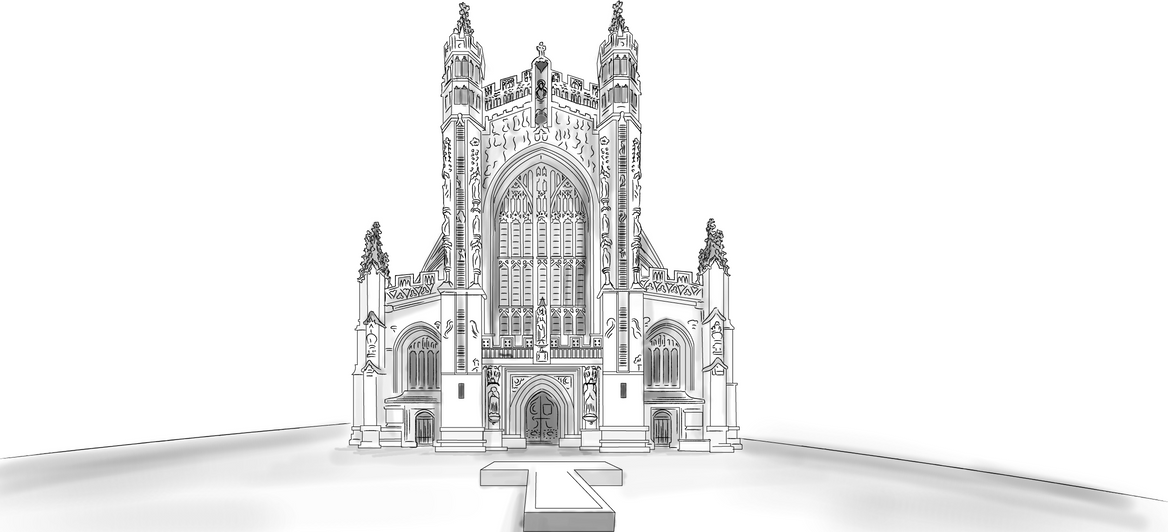Click the statue niche near the gable top
This screenshot has height=532, width=1168.
point(541,92)
